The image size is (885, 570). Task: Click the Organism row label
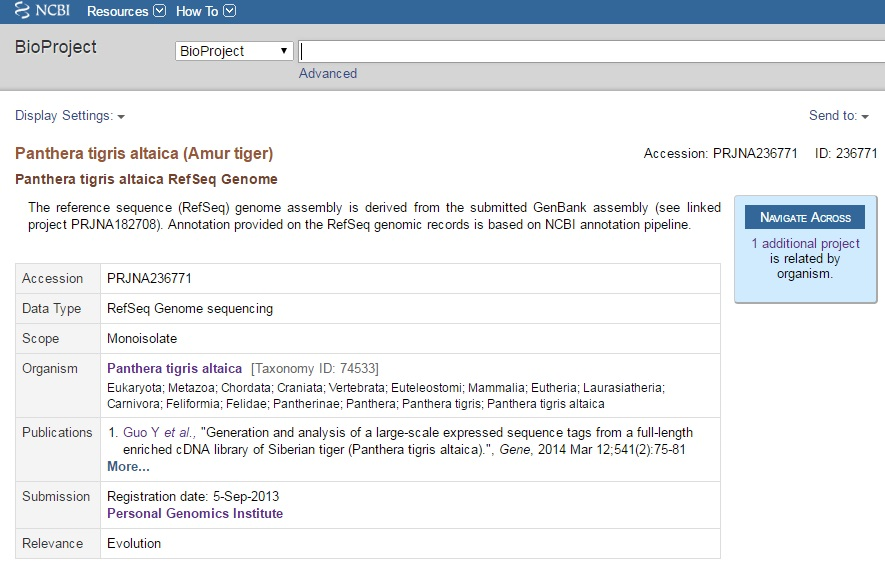[50, 369]
